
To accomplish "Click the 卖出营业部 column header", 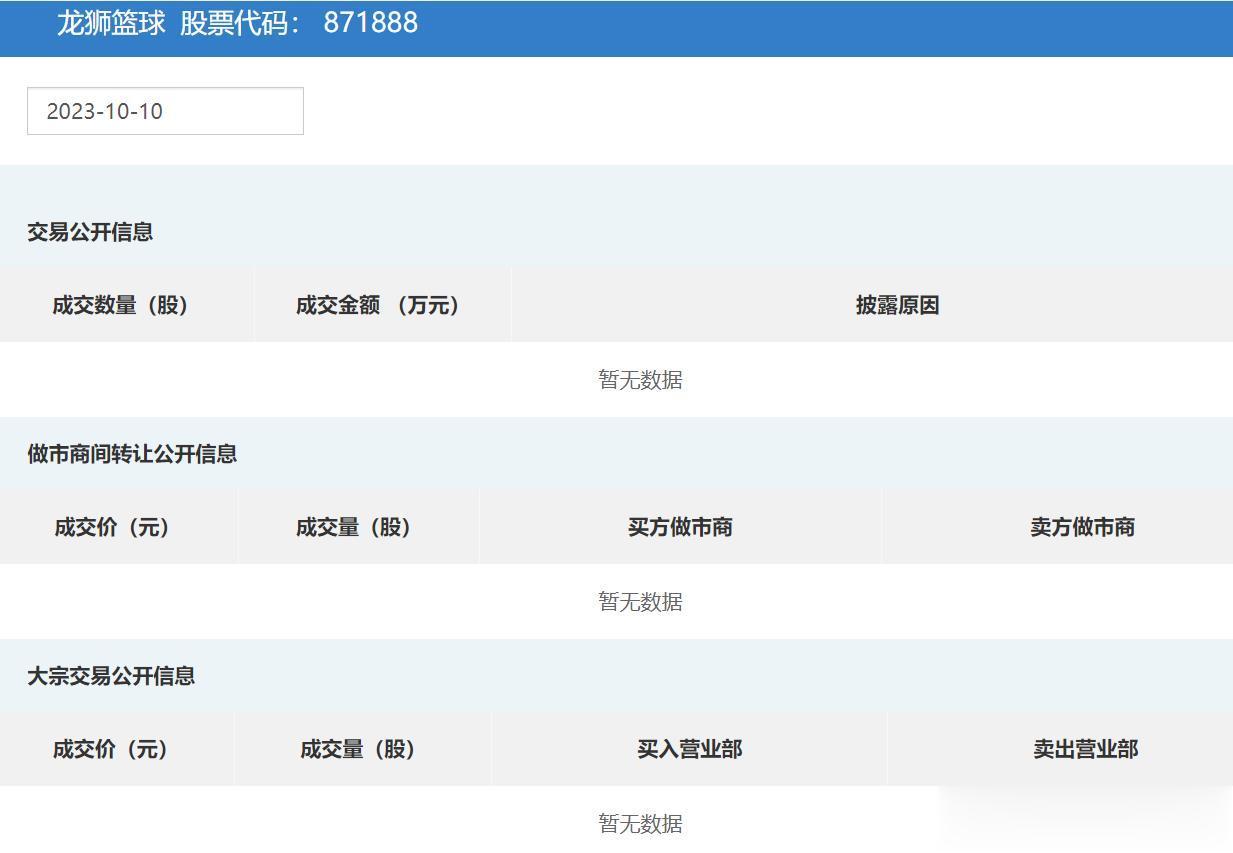I will pyautogui.click(x=1085, y=749).
